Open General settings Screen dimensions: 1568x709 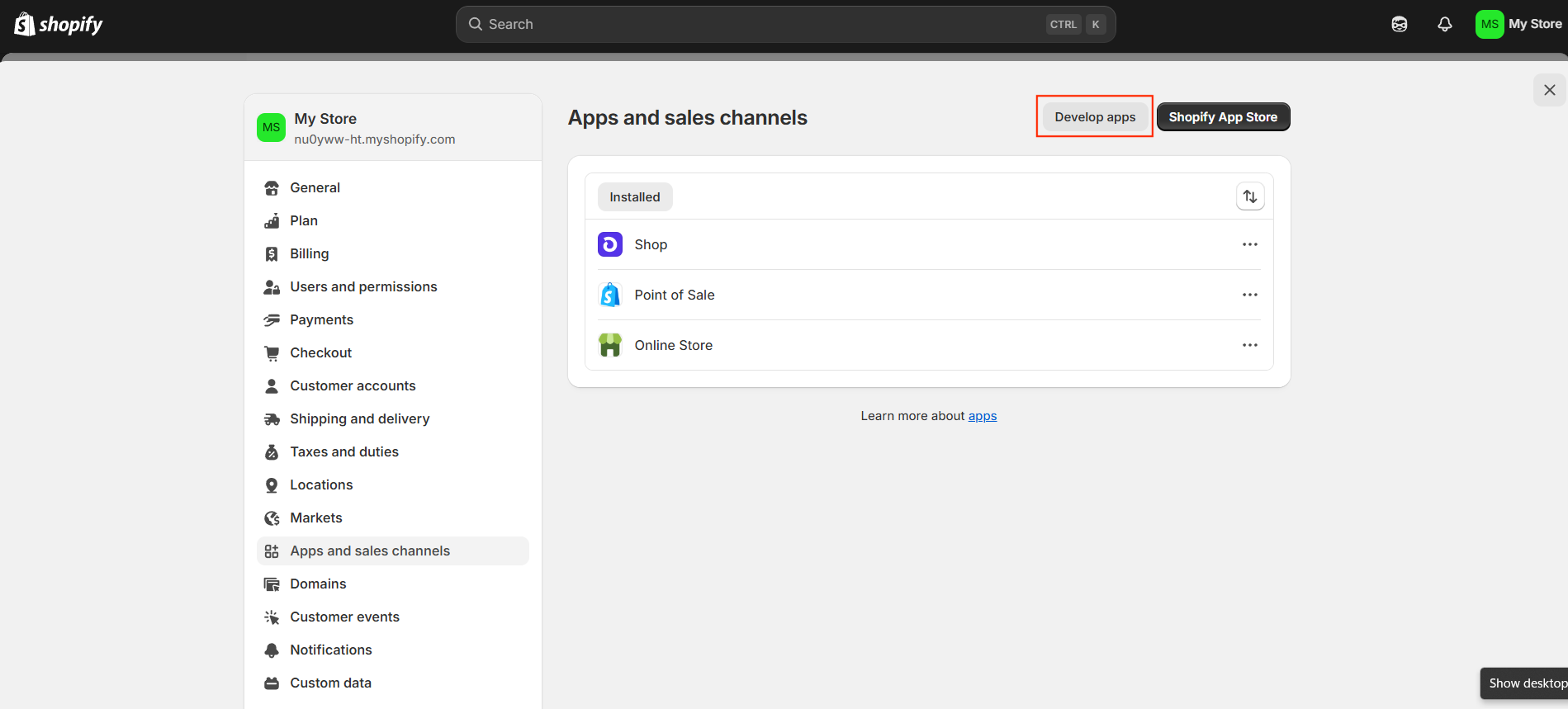(x=393, y=188)
